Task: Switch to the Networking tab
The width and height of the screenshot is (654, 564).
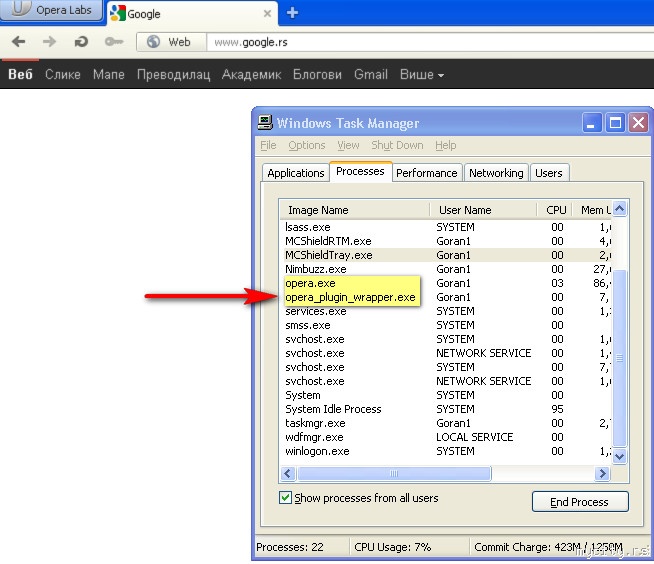Action: pyautogui.click(x=496, y=173)
